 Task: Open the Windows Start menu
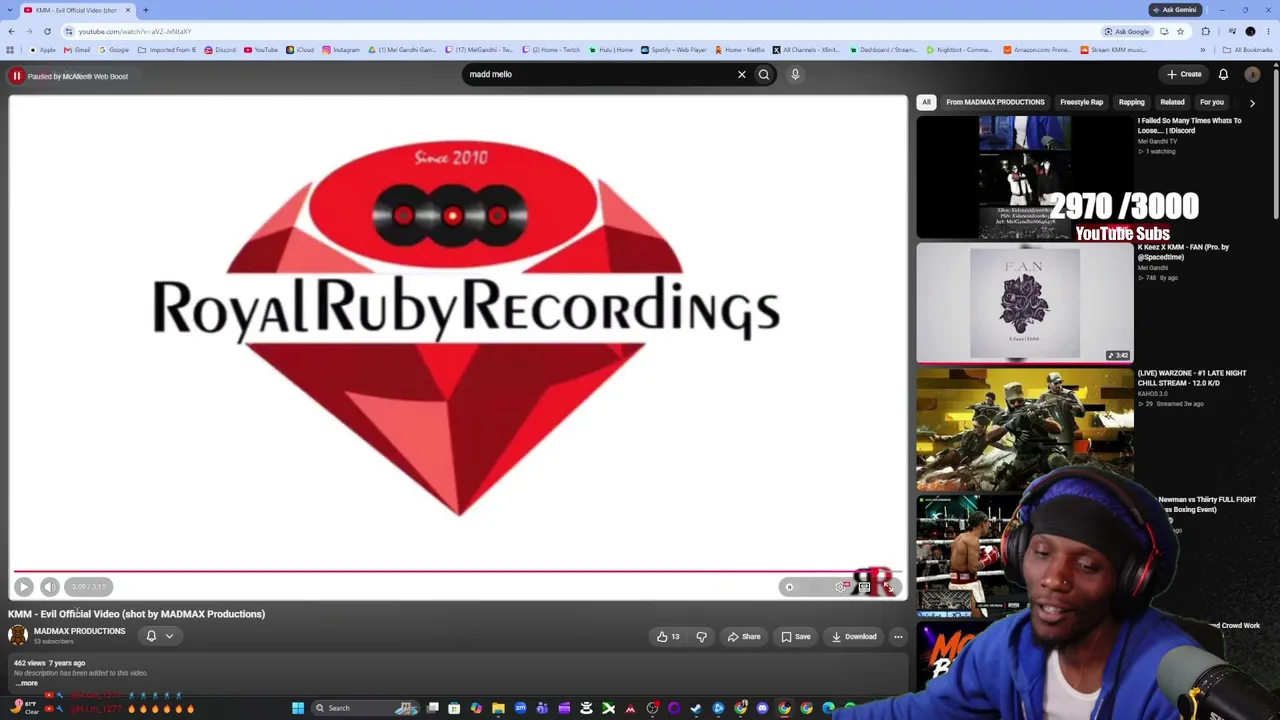297,708
